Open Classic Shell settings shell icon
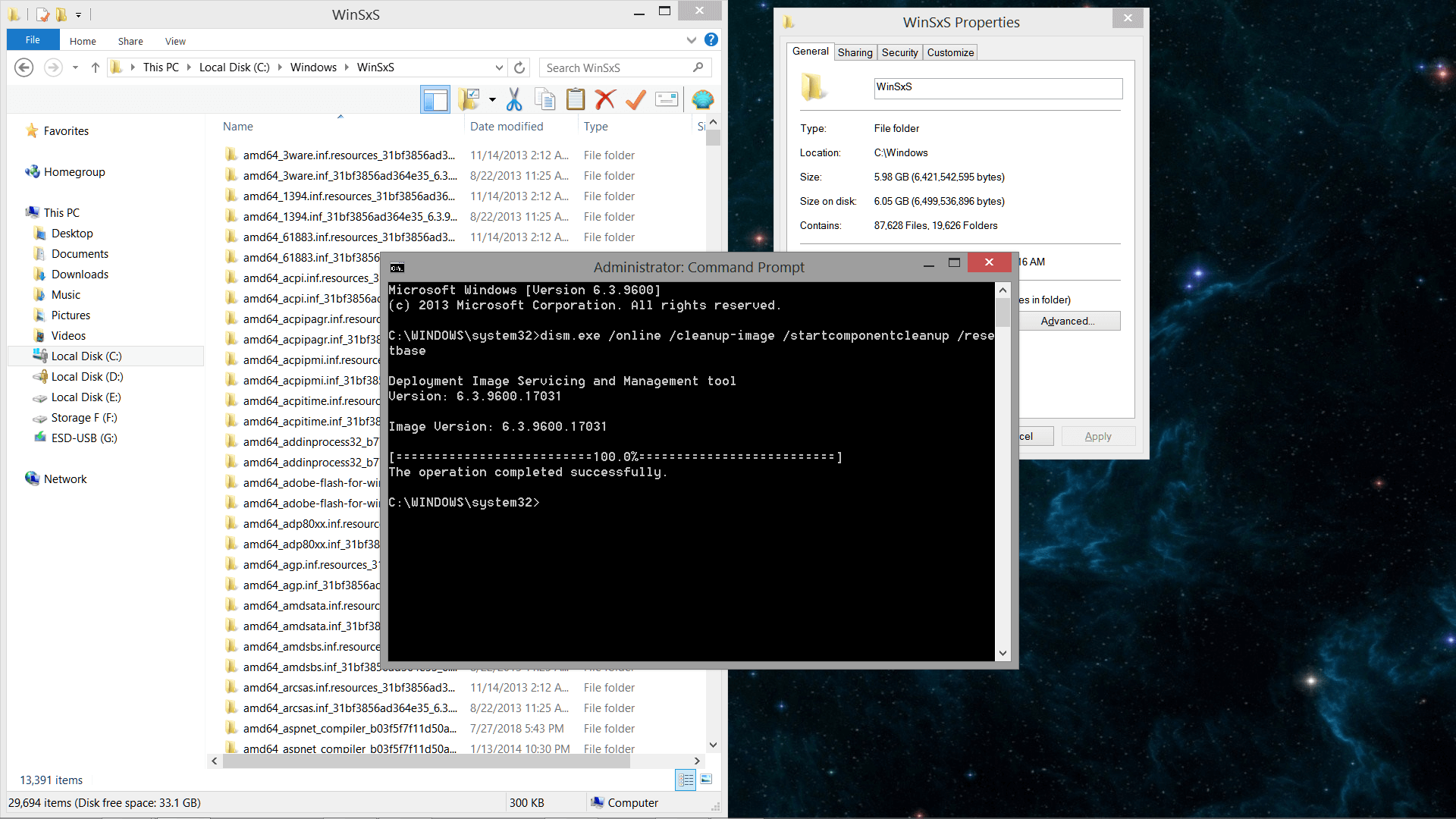The image size is (1456, 819). coord(703,99)
